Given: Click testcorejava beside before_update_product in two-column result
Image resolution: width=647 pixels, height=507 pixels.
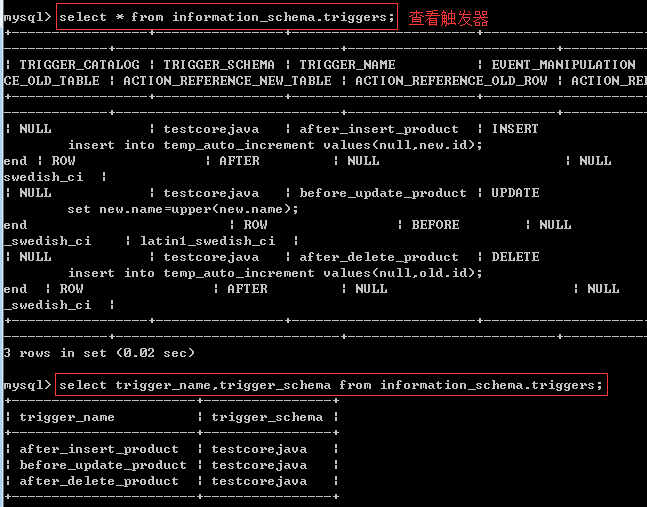Looking at the screenshot, I should point(259,465).
